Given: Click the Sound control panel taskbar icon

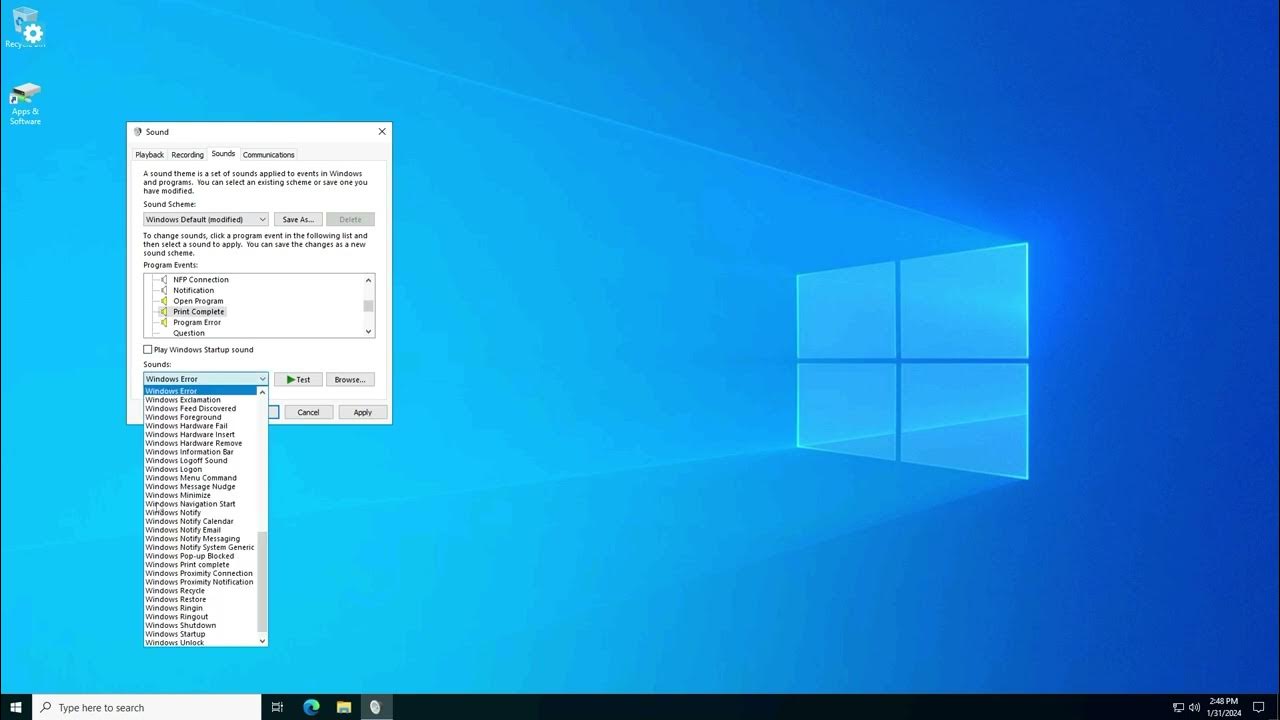Looking at the screenshot, I should click(x=375, y=707).
